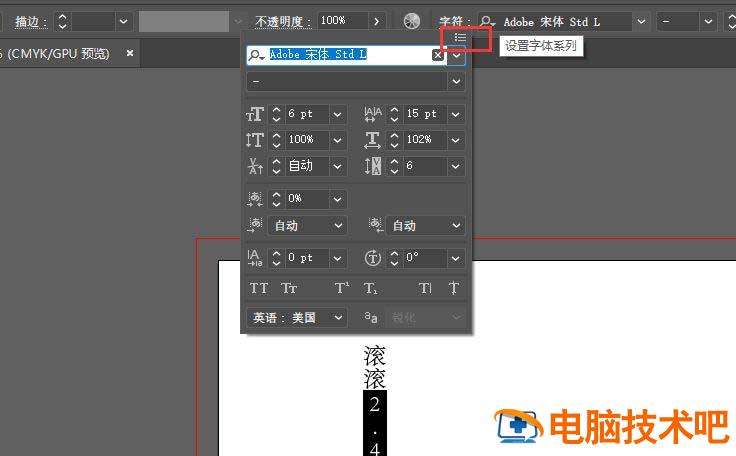This screenshot has width=736, height=456.
Task: Click the opacity 100% input field
Action: click(x=343, y=21)
